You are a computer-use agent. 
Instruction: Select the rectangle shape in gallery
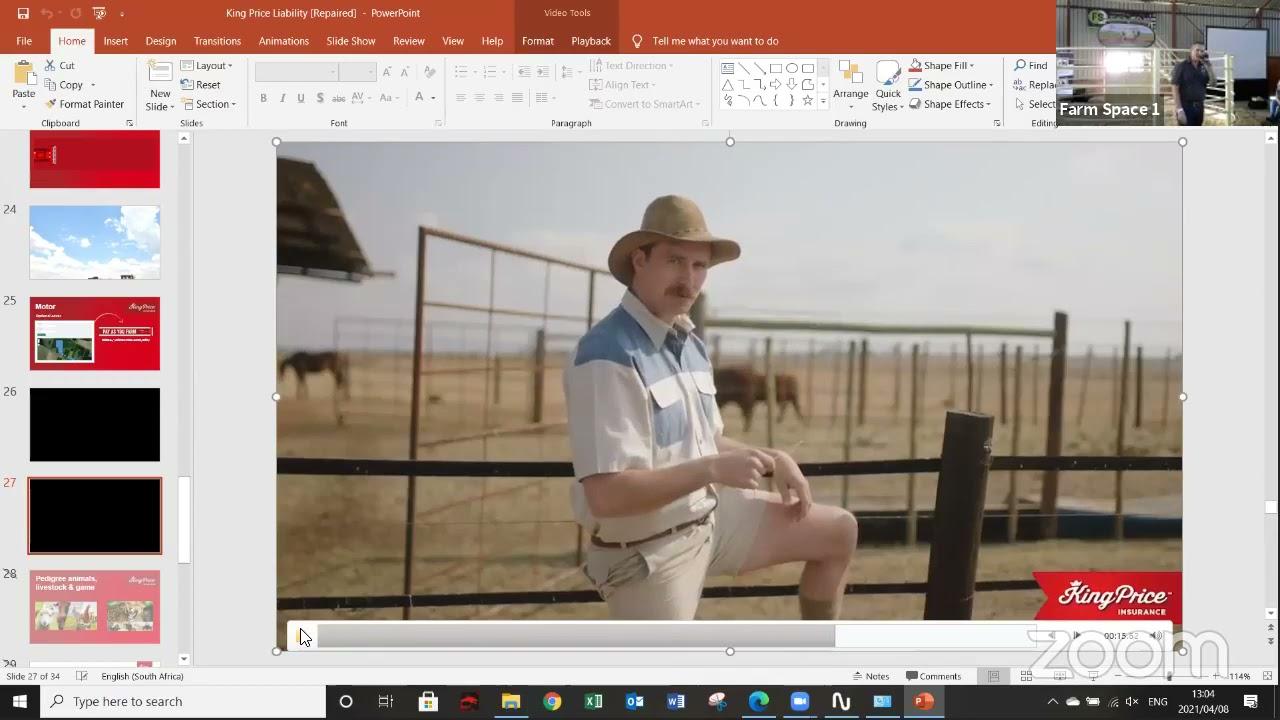pos(776,69)
